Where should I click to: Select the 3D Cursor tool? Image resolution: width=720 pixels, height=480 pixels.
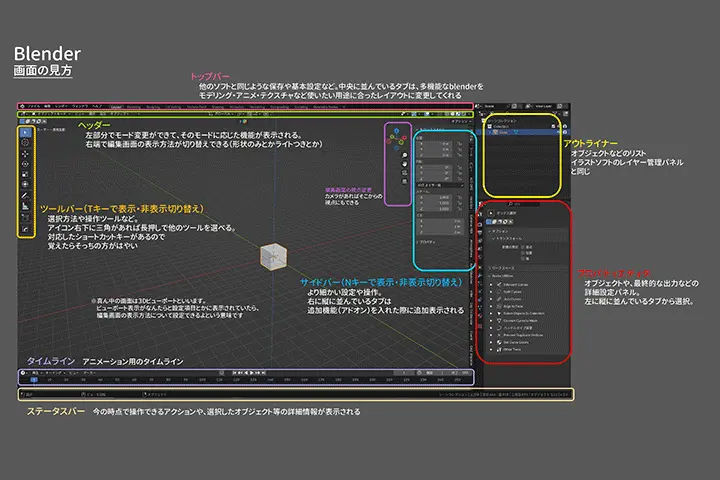tap(26, 143)
